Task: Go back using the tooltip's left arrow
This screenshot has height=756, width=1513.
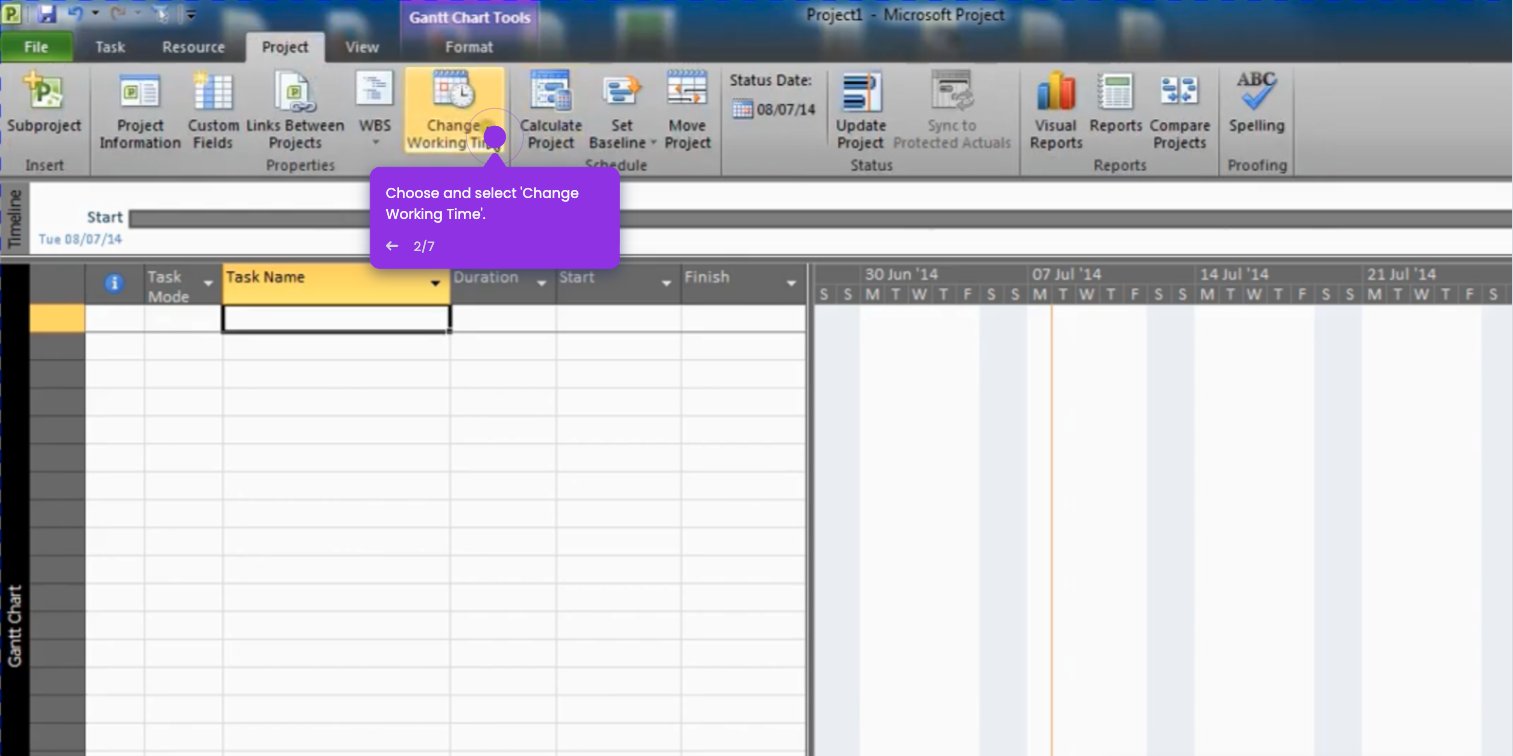Action: (392, 246)
